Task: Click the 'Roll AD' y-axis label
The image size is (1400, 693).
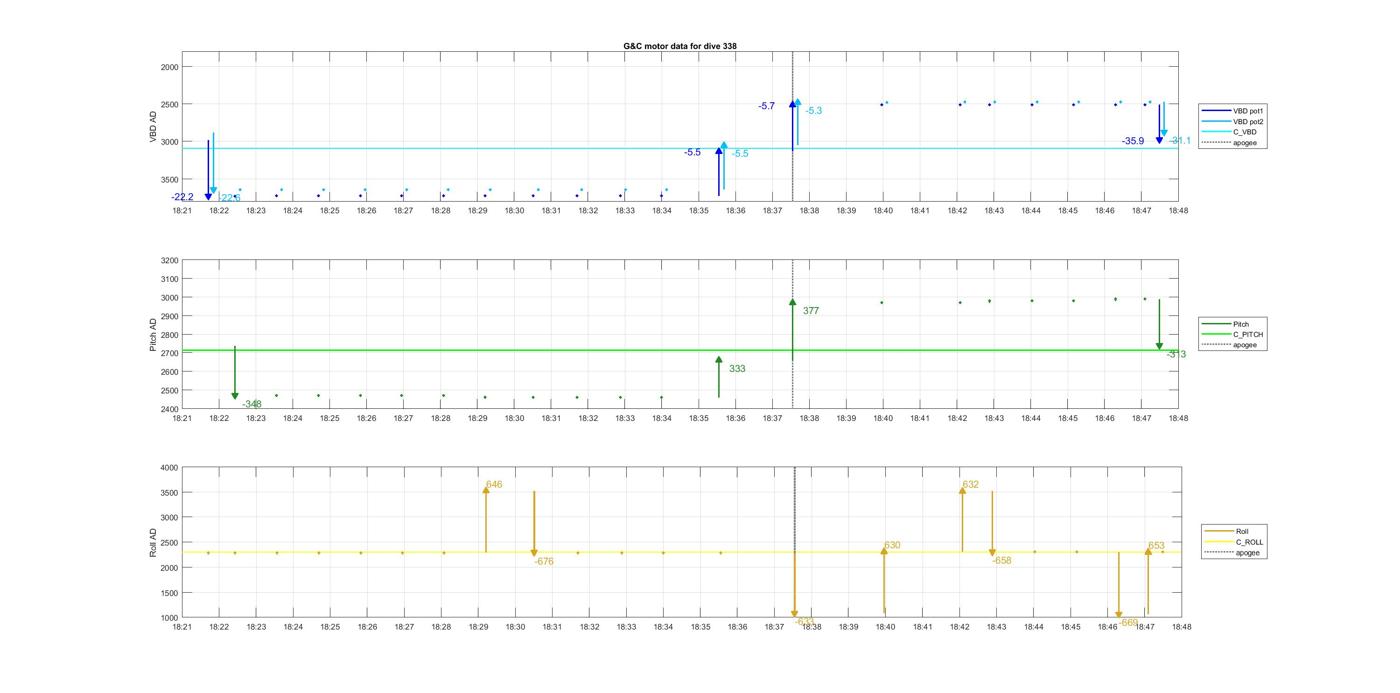Action: coord(154,542)
